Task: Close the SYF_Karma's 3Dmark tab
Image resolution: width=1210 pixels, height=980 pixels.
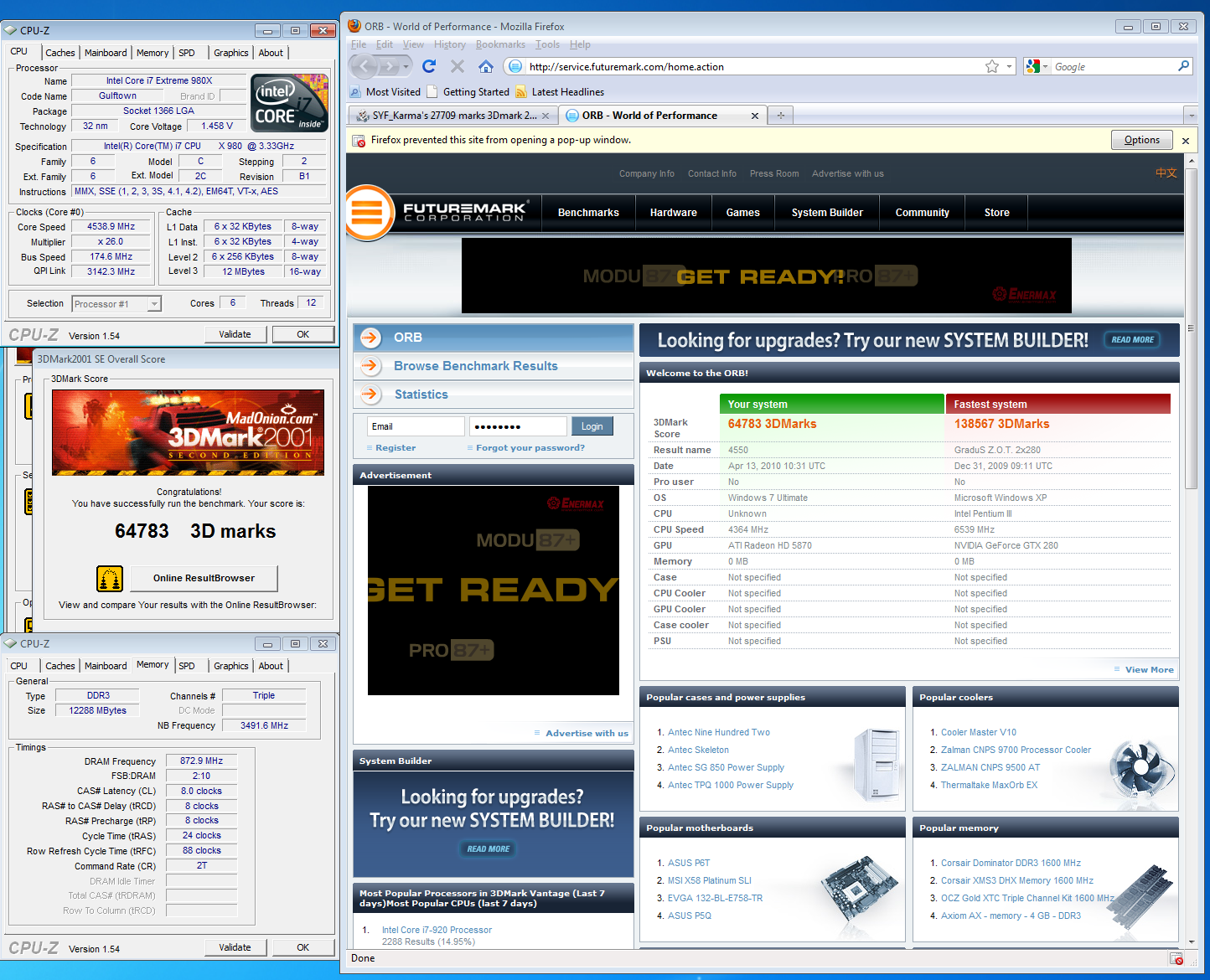Action: (x=546, y=116)
